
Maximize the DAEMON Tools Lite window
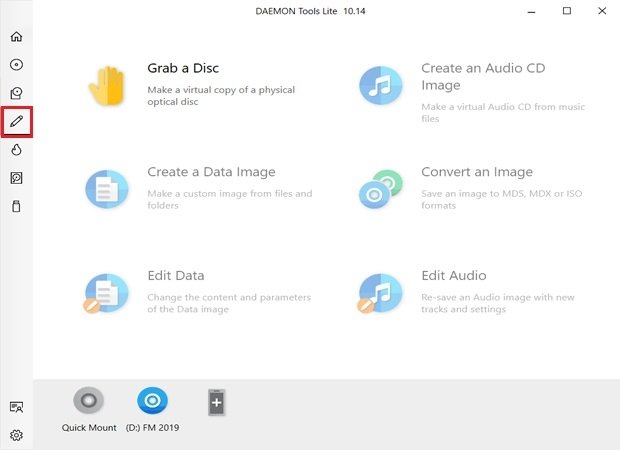pyautogui.click(x=567, y=11)
